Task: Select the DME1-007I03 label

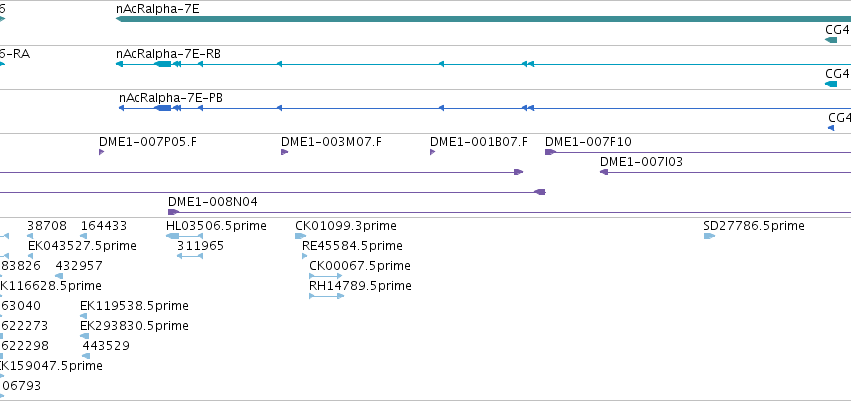Action: pyautogui.click(x=642, y=162)
